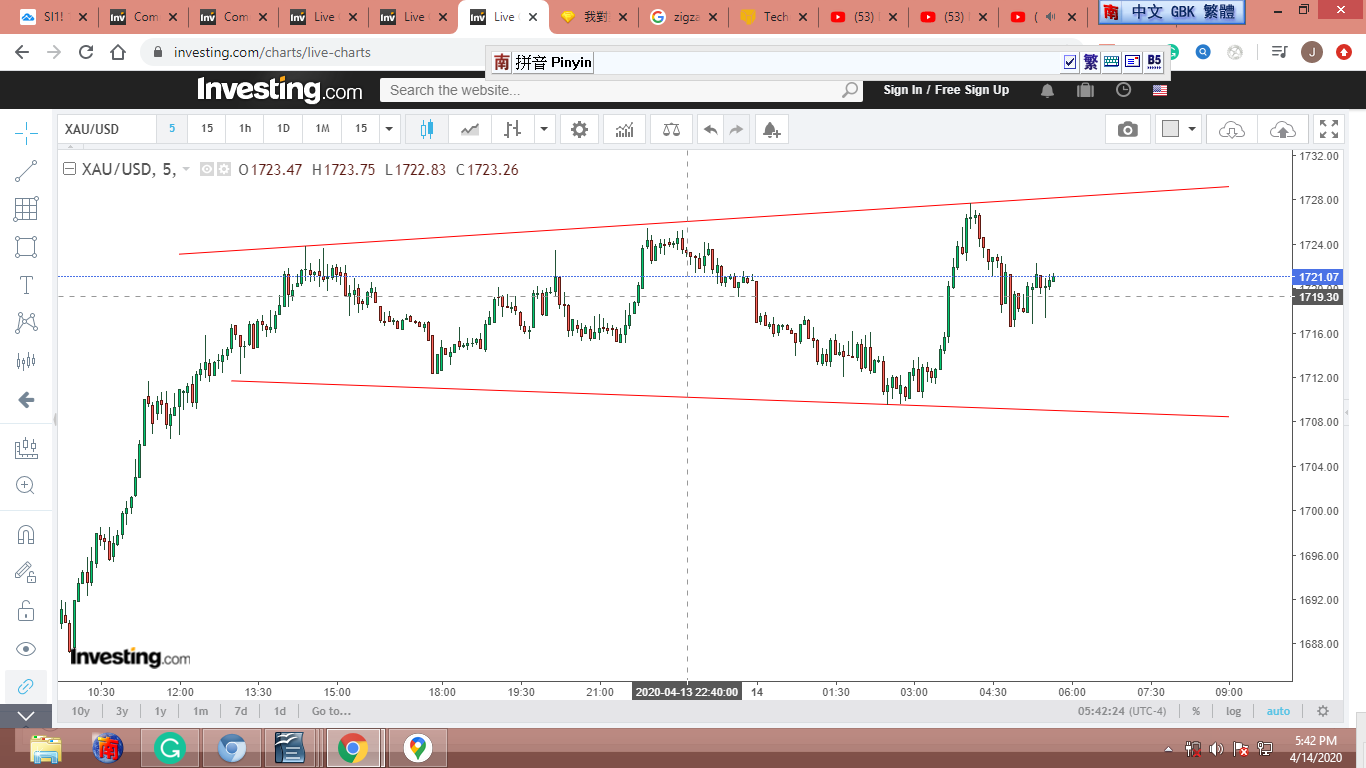
Task: Take a chart snapshot with camera
Action: pyautogui.click(x=1128, y=129)
